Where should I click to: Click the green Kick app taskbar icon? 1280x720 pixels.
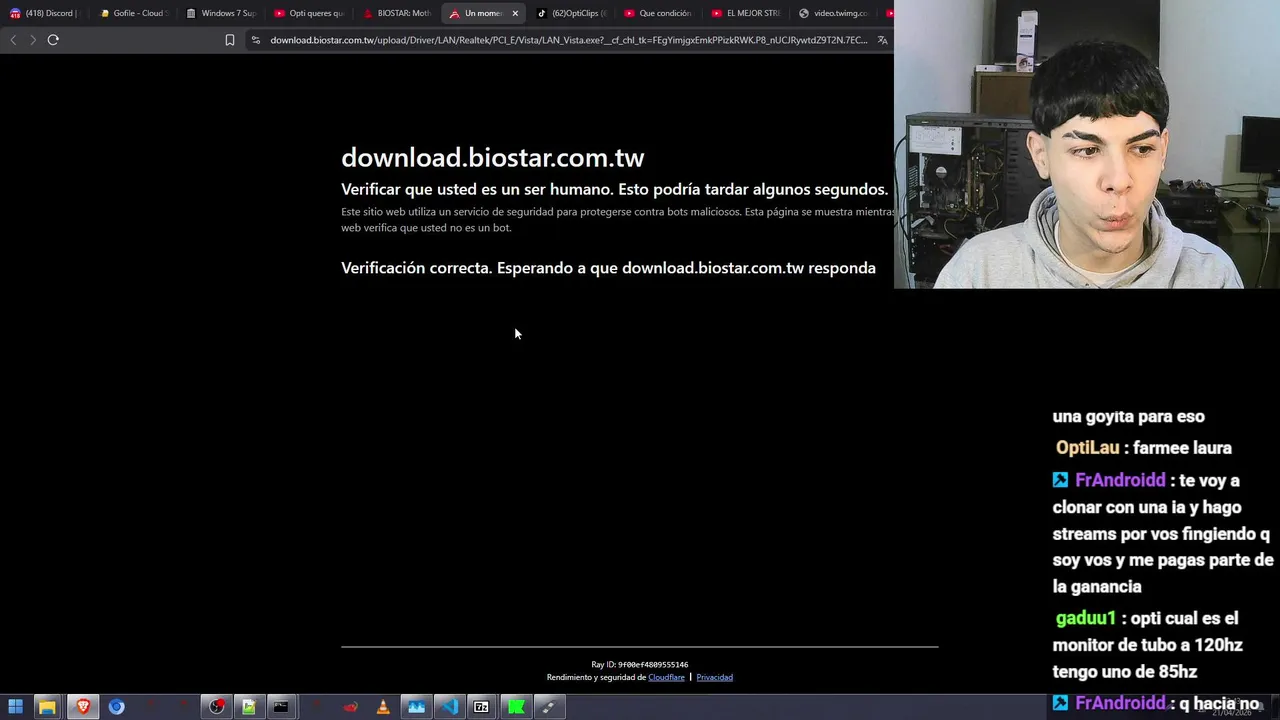point(515,707)
